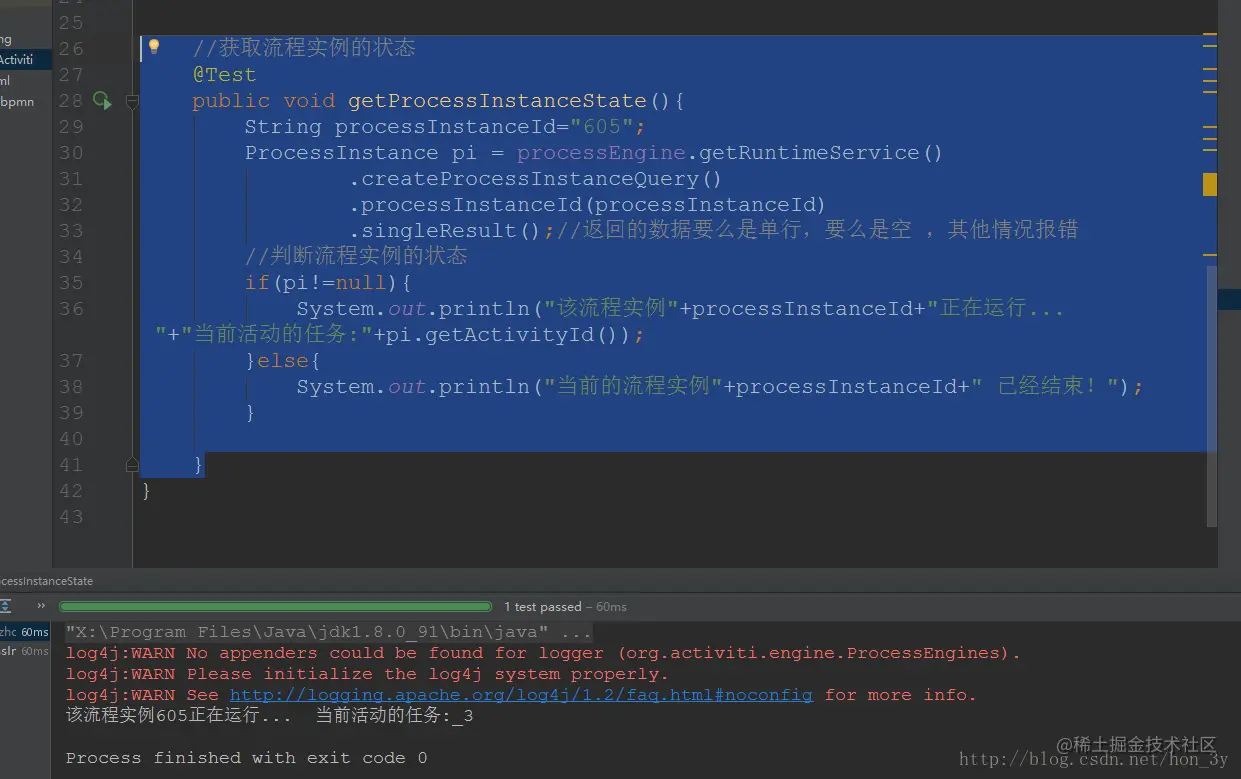
Task: Click the getProcessInstanceState method name
Action: [x=497, y=101]
